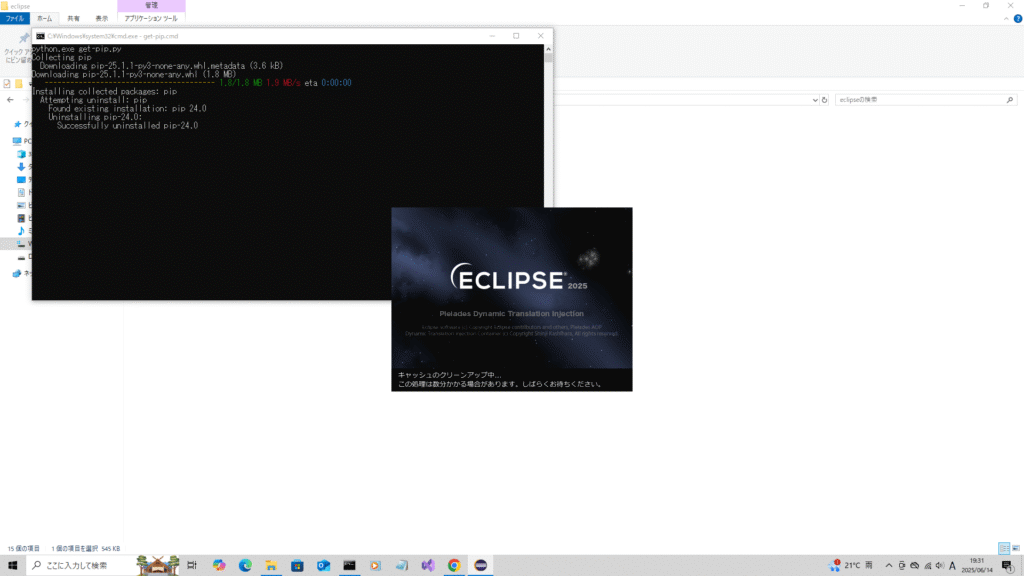Click the new folder icon in quick access toolbar
Viewport: 1024px width, 576px height.
[x=19, y=84]
